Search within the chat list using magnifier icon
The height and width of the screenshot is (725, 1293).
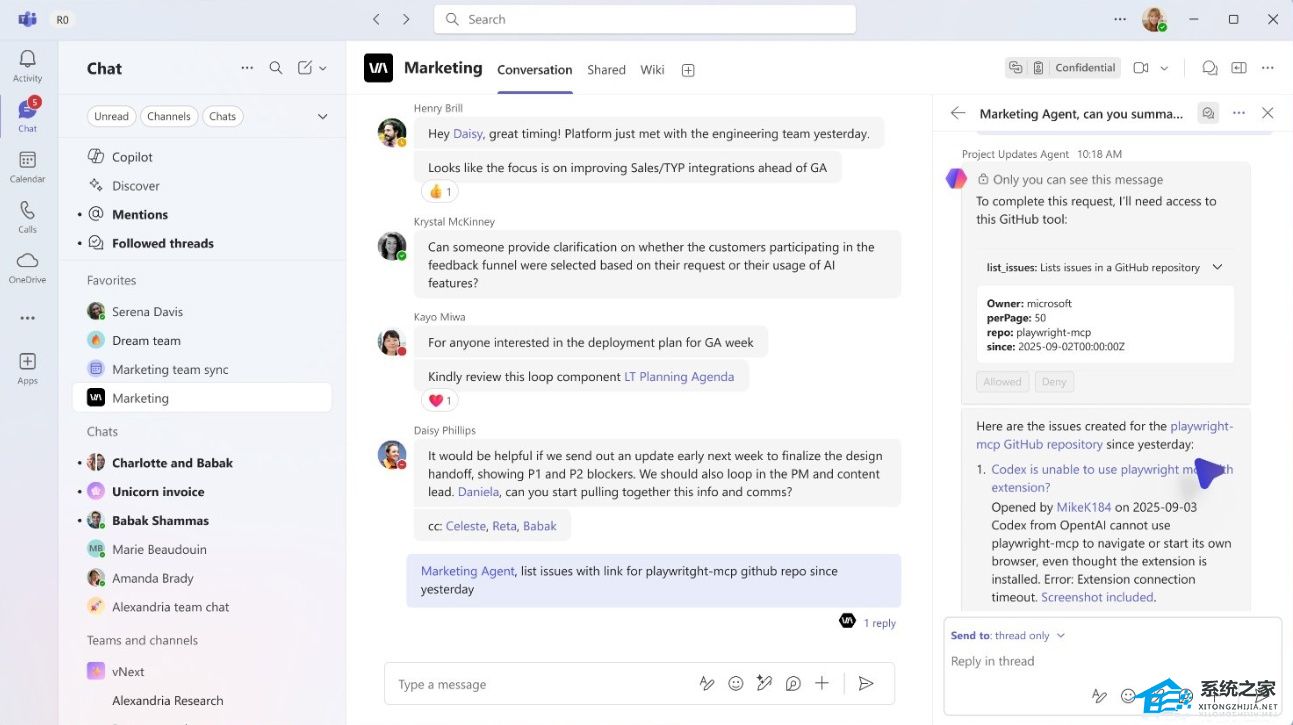pos(276,68)
